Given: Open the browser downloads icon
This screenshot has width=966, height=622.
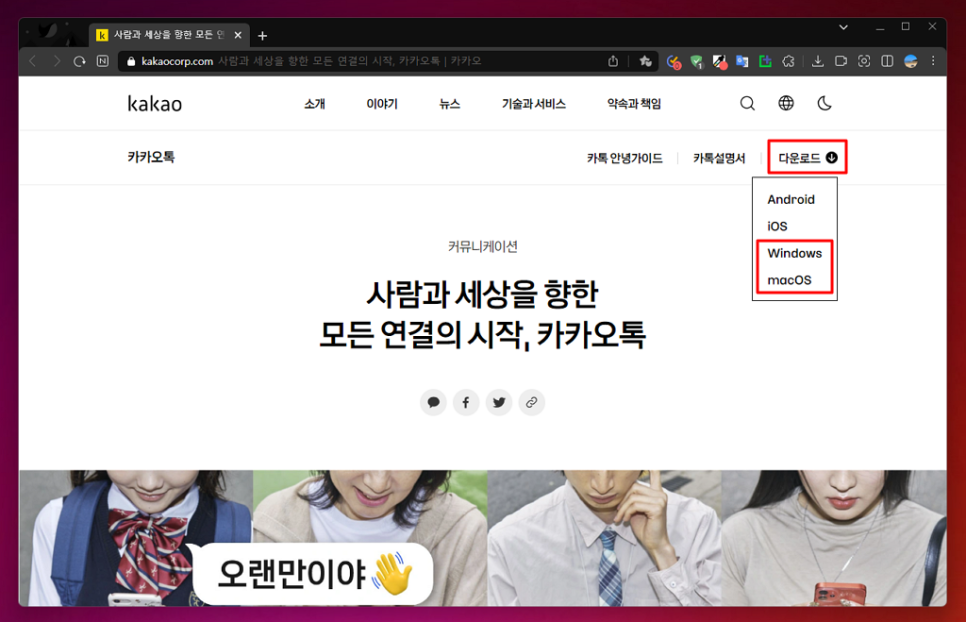Looking at the screenshot, I should click(818, 61).
